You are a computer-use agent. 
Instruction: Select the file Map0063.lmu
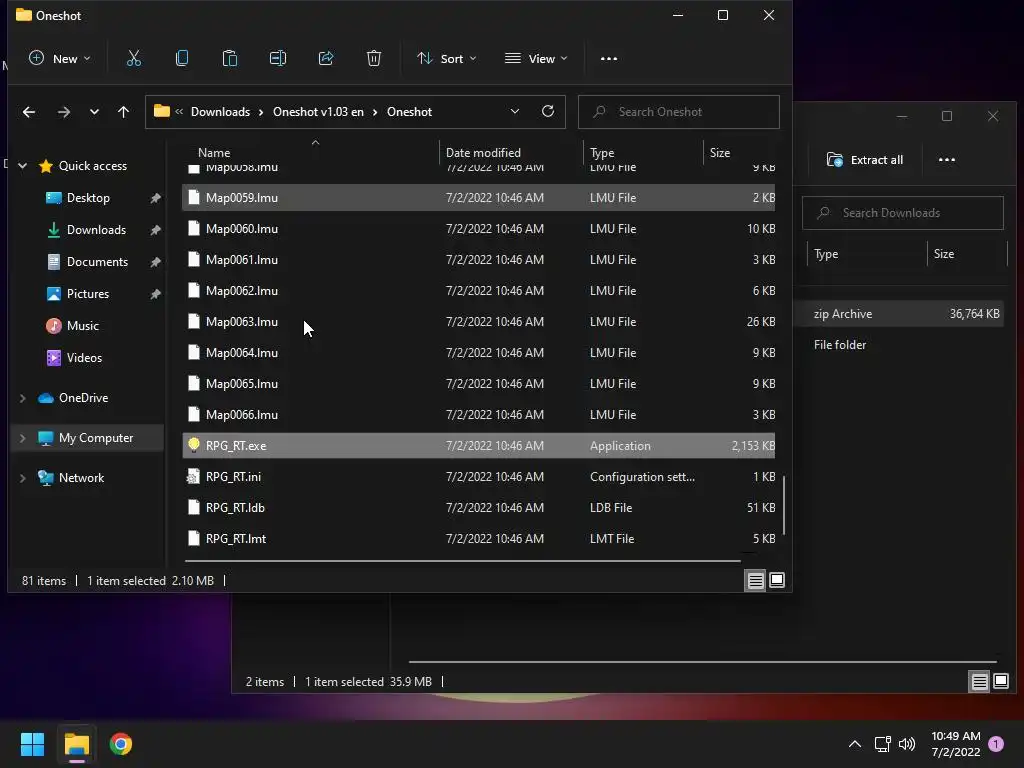pos(479,321)
